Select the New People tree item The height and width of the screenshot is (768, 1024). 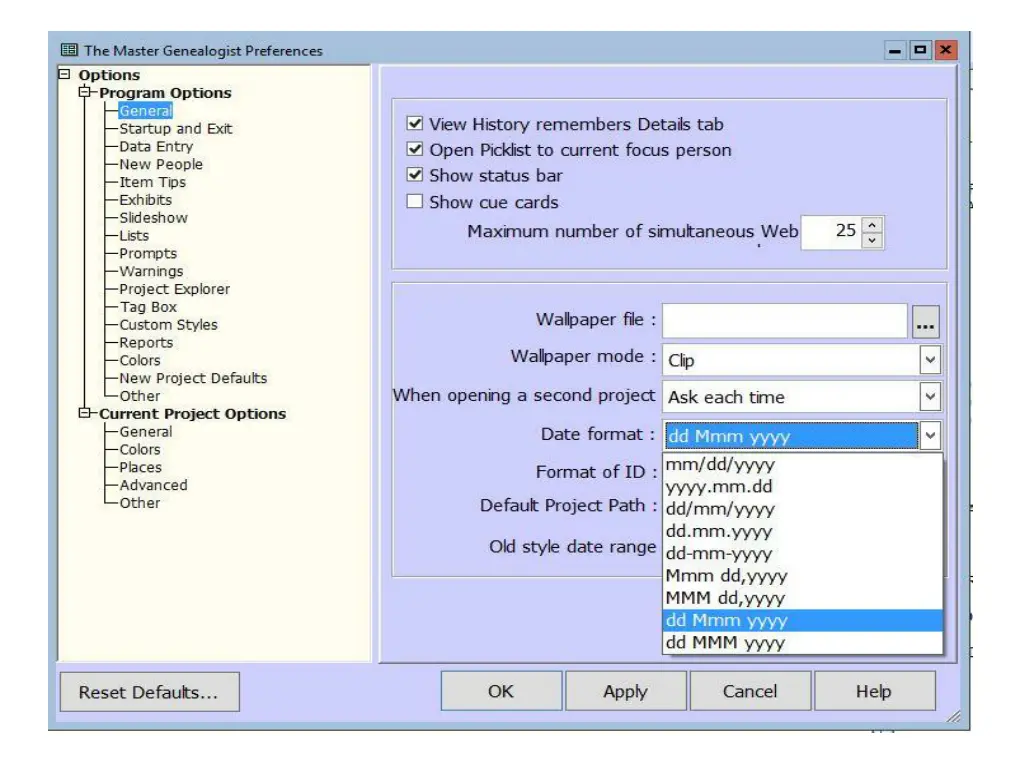[161, 164]
